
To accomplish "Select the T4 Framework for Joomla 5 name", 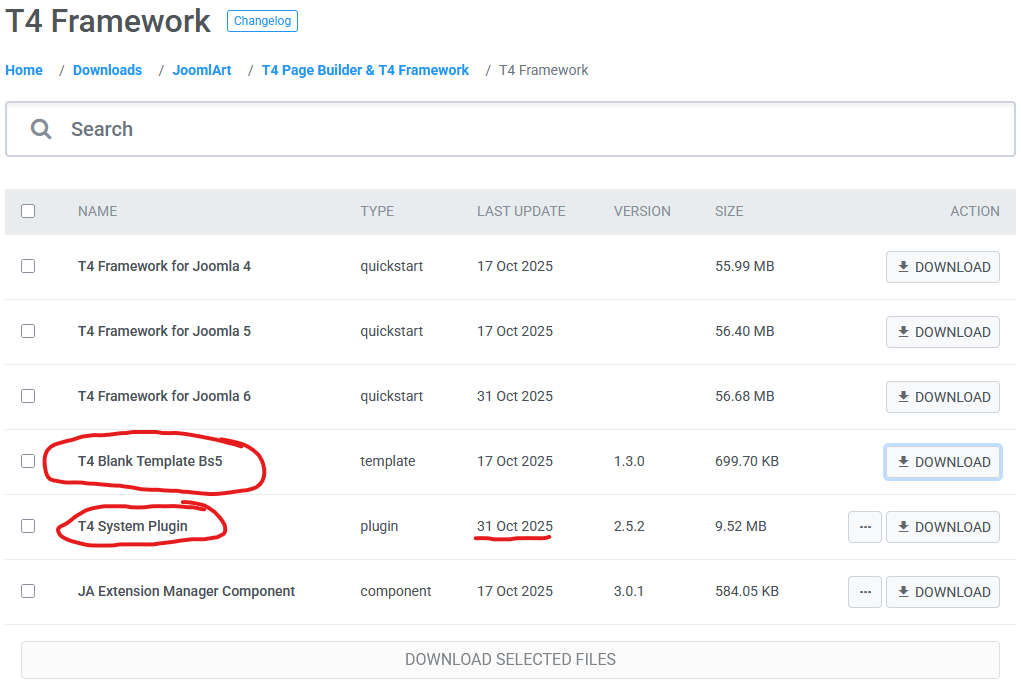I will click(164, 331).
